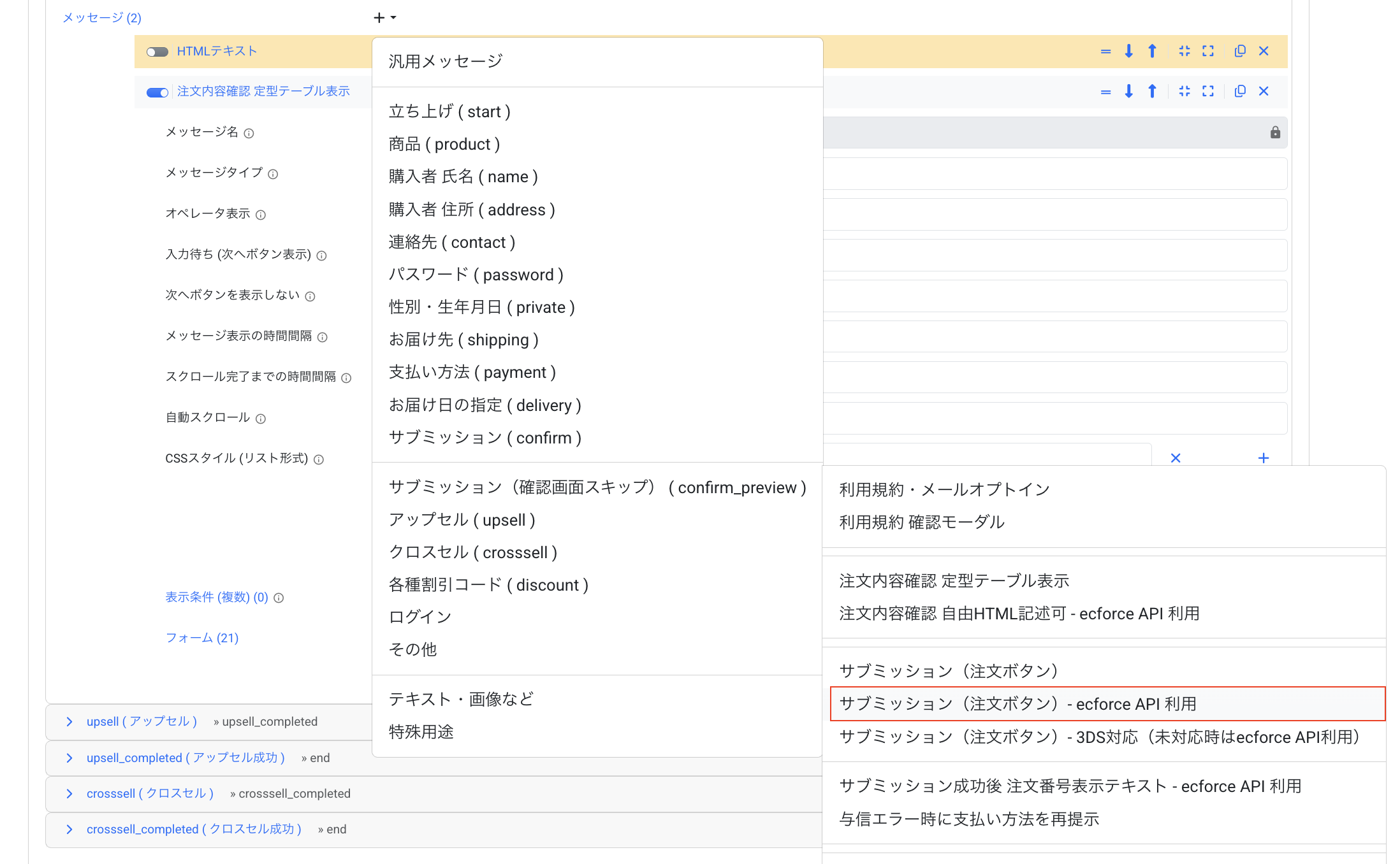Collapse icon in HTMLテキスト row
This screenshot has height=864, width=1400.
coord(1185,51)
